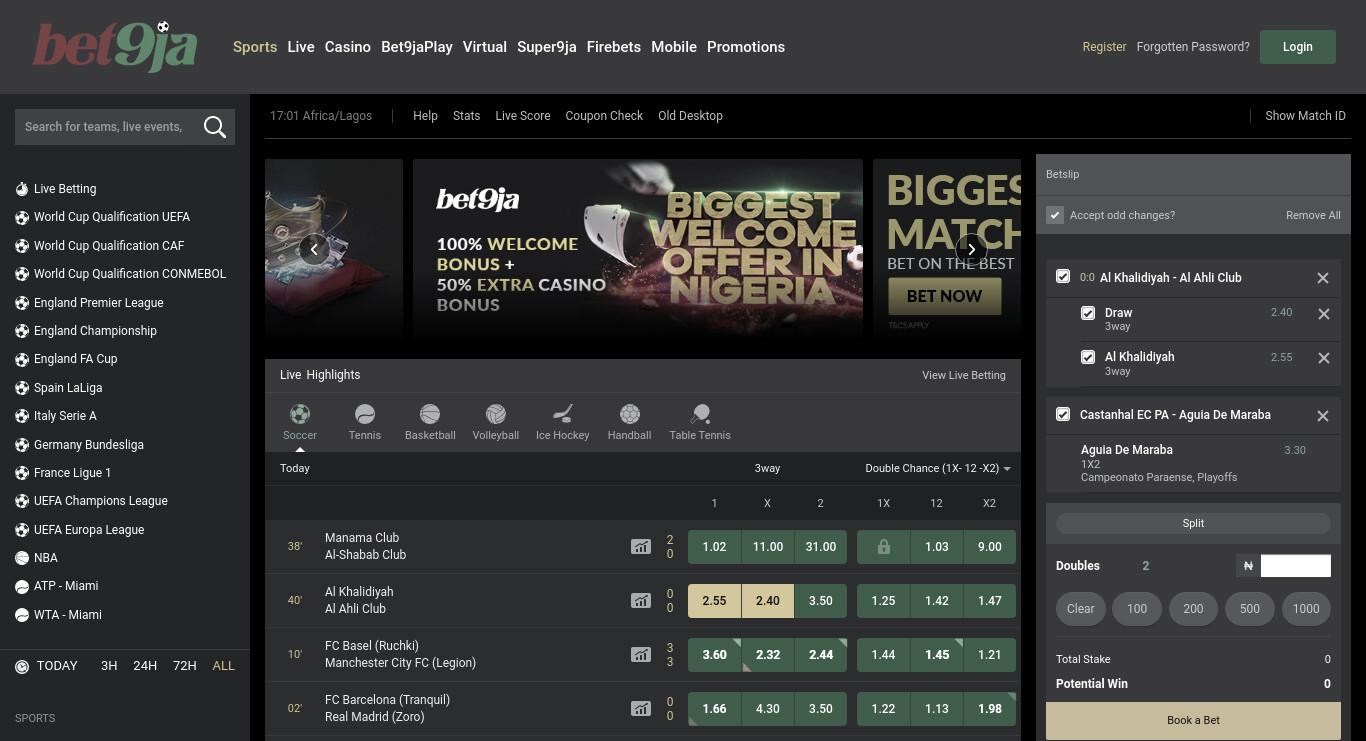Filter events by ALL
The image size is (1366, 741).
(224, 665)
